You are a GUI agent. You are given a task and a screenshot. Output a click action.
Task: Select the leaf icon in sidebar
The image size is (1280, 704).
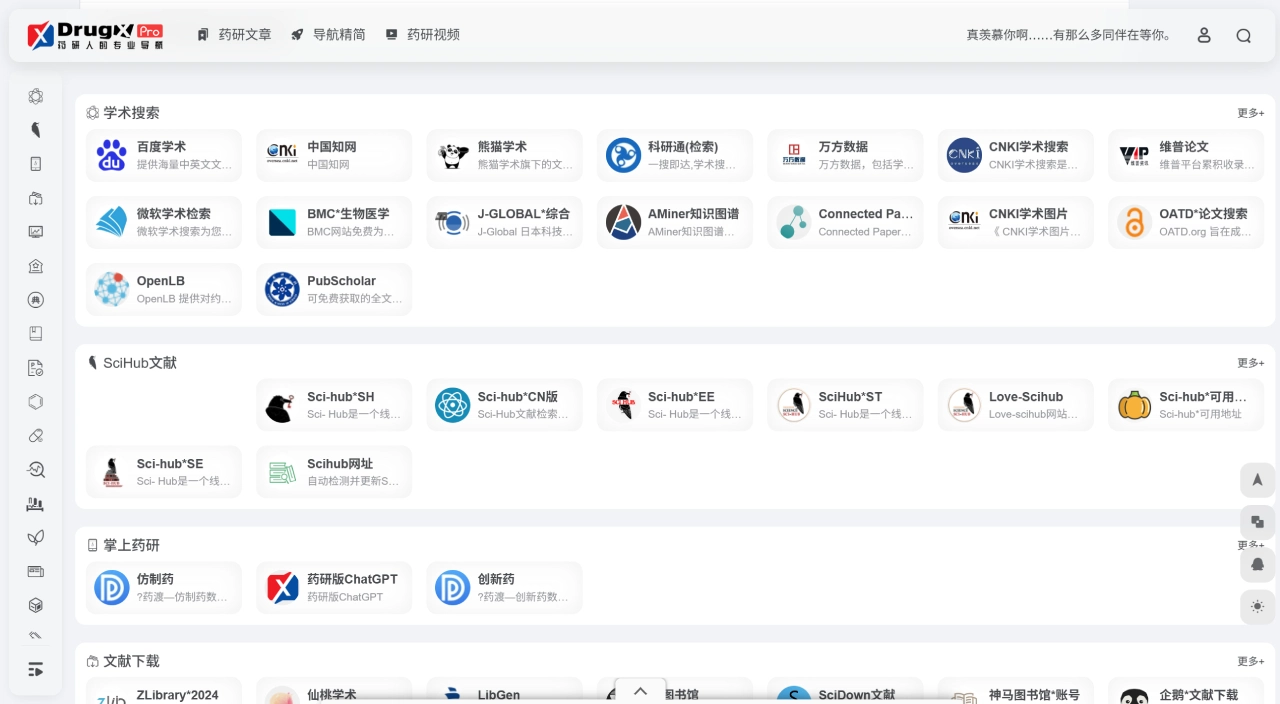pyautogui.click(x=36, y=537)
